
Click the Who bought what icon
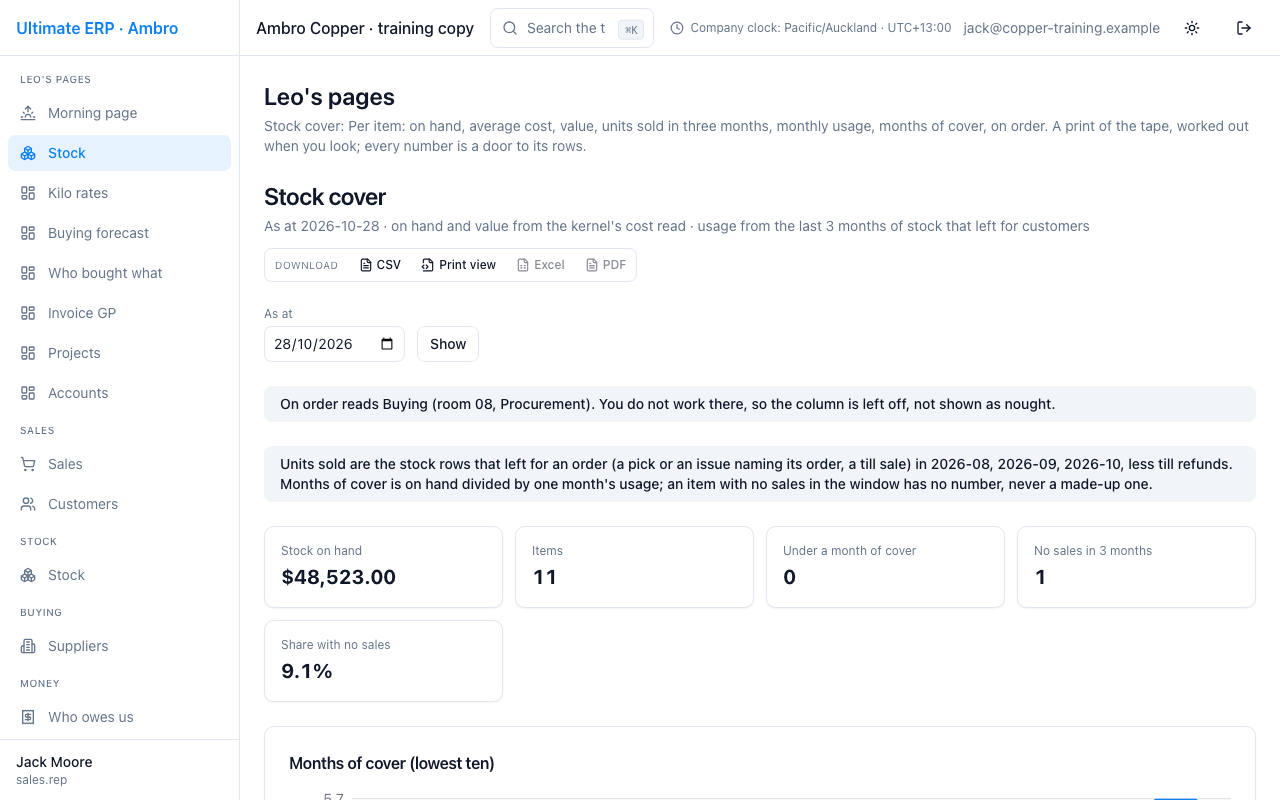(28, 273)
